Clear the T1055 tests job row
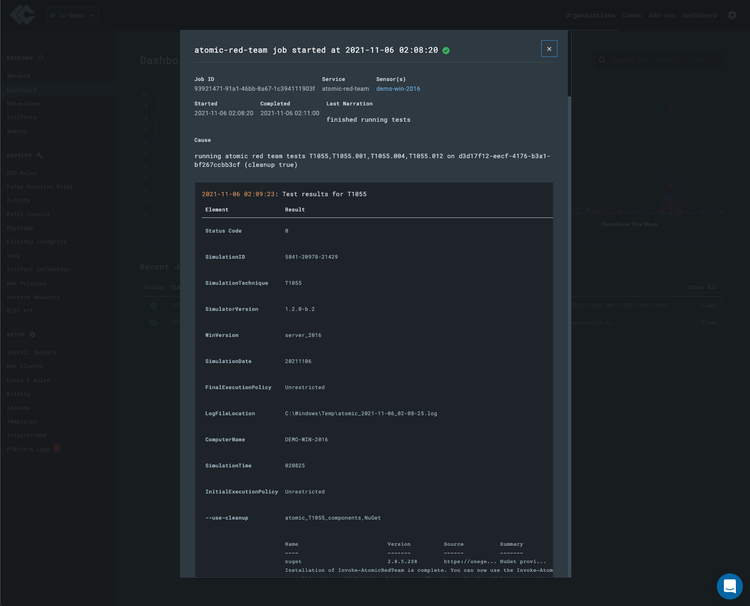 tap(708, 305)
